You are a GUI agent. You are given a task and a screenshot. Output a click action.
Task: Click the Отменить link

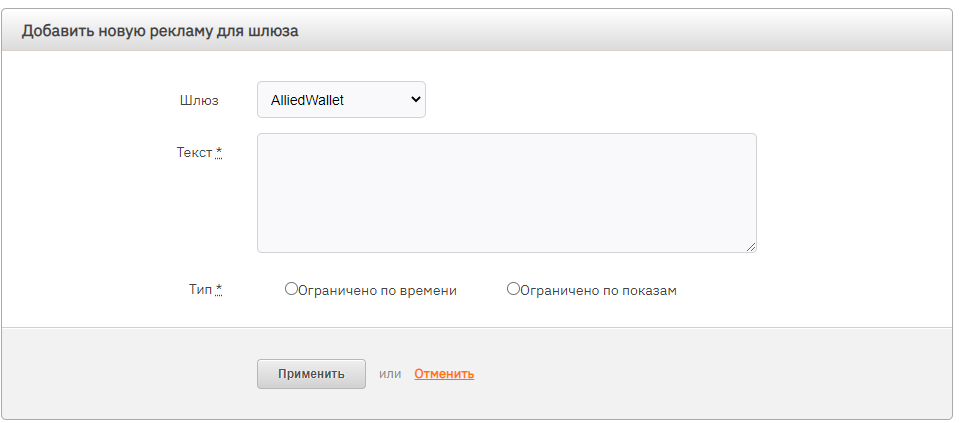[x=444, y=374]
